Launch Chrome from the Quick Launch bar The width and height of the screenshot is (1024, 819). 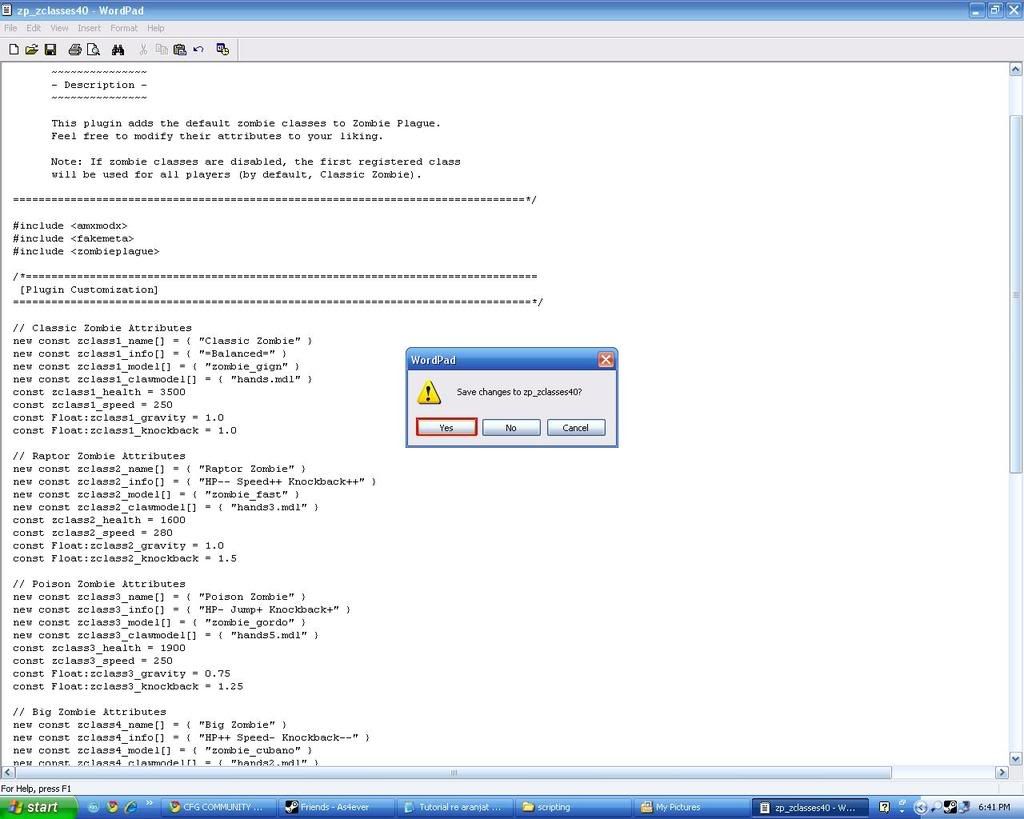pyautogui.click(x=112, y=807)
